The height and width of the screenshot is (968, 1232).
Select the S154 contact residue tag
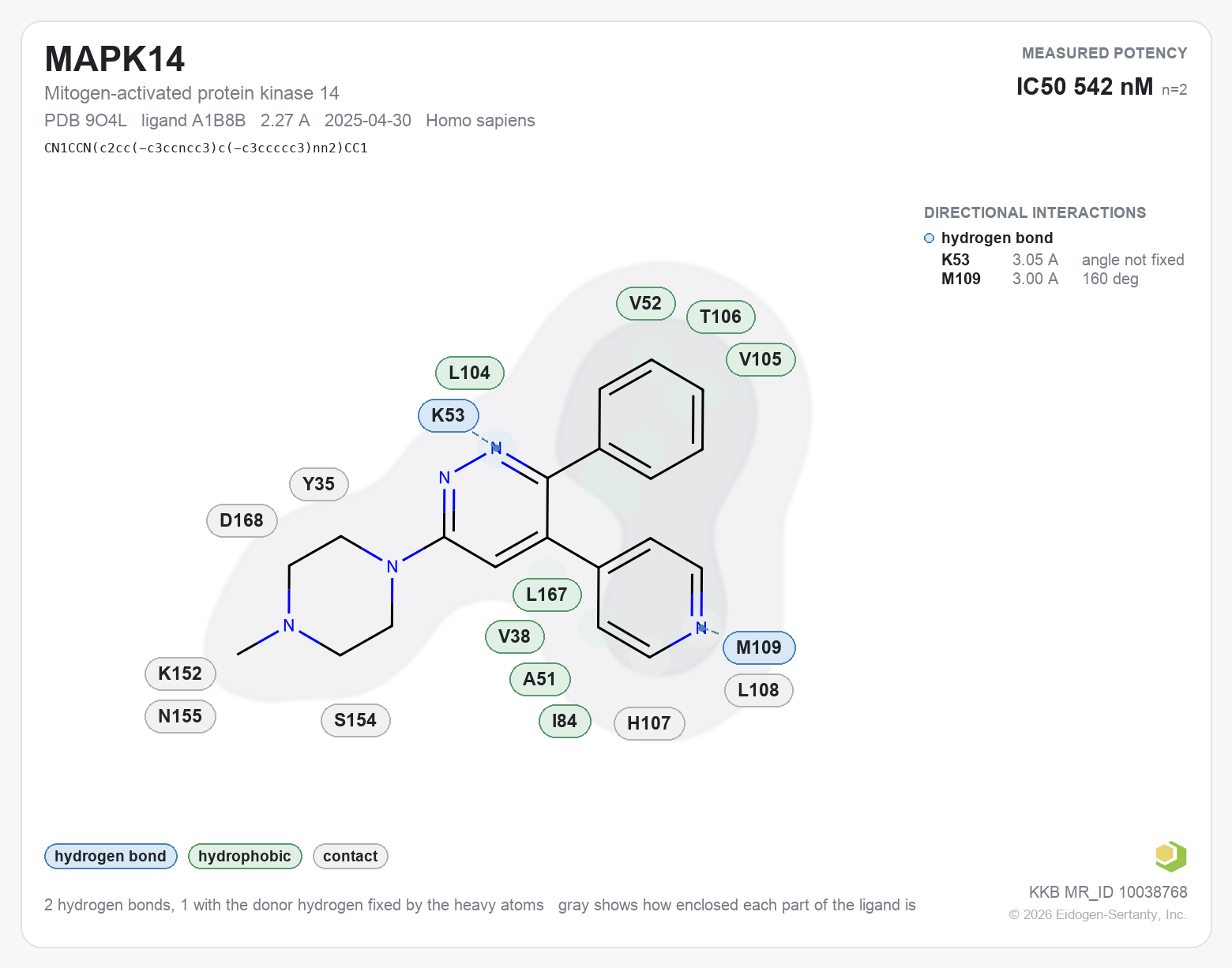(355, 720)
